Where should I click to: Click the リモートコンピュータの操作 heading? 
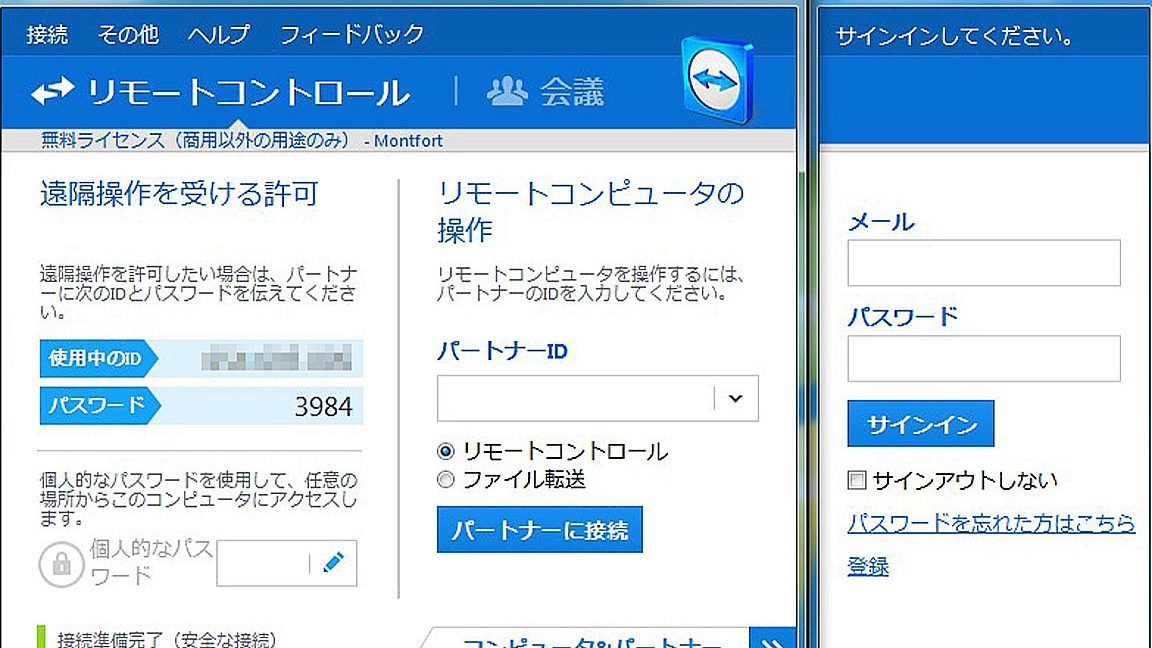pyautogui.click(x=591, y=212)
